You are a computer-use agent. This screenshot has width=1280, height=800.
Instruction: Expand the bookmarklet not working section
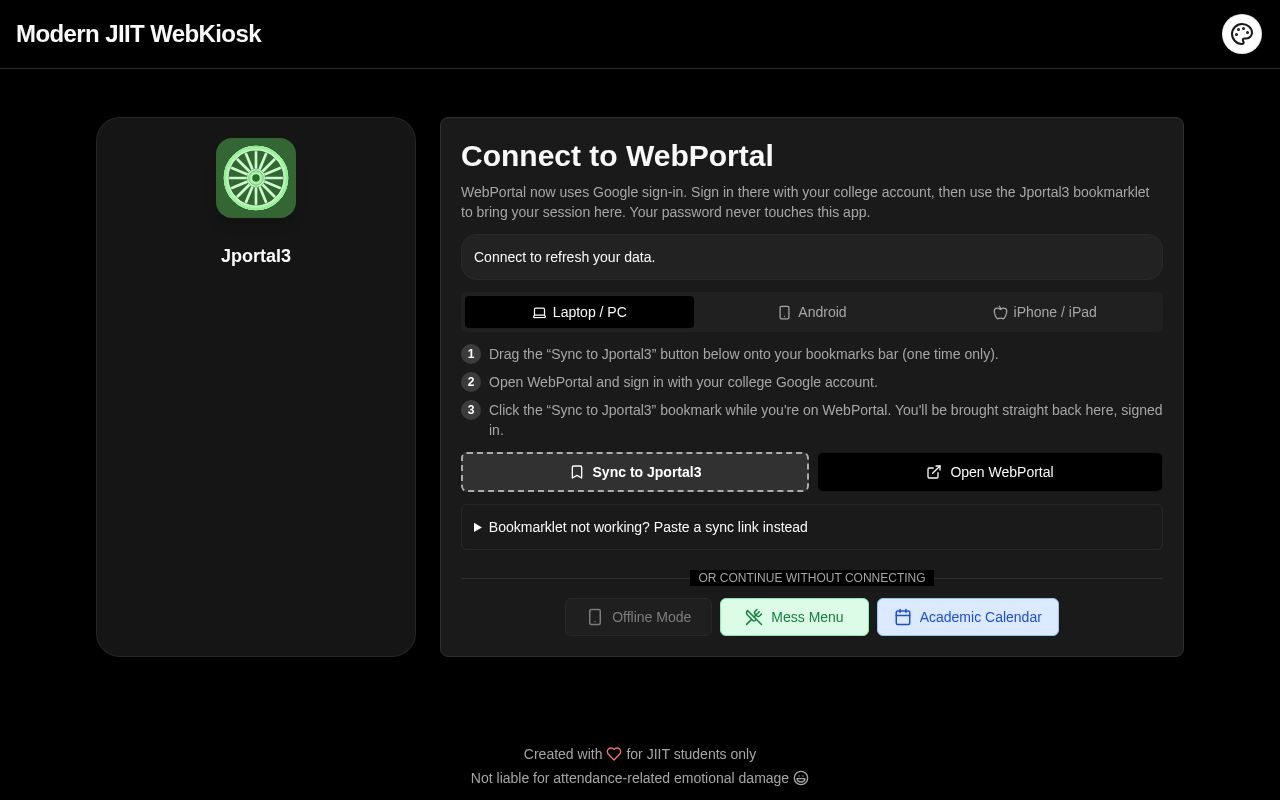point(812,527)
